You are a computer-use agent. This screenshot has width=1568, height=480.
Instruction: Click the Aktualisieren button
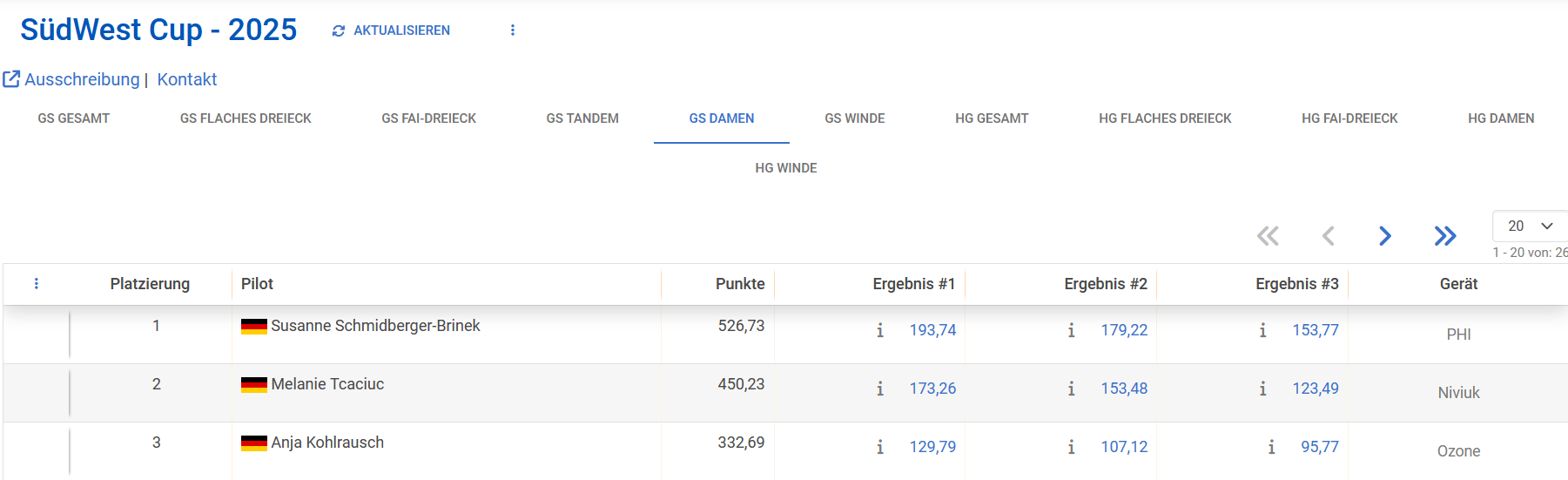click(x=401, y=30)
